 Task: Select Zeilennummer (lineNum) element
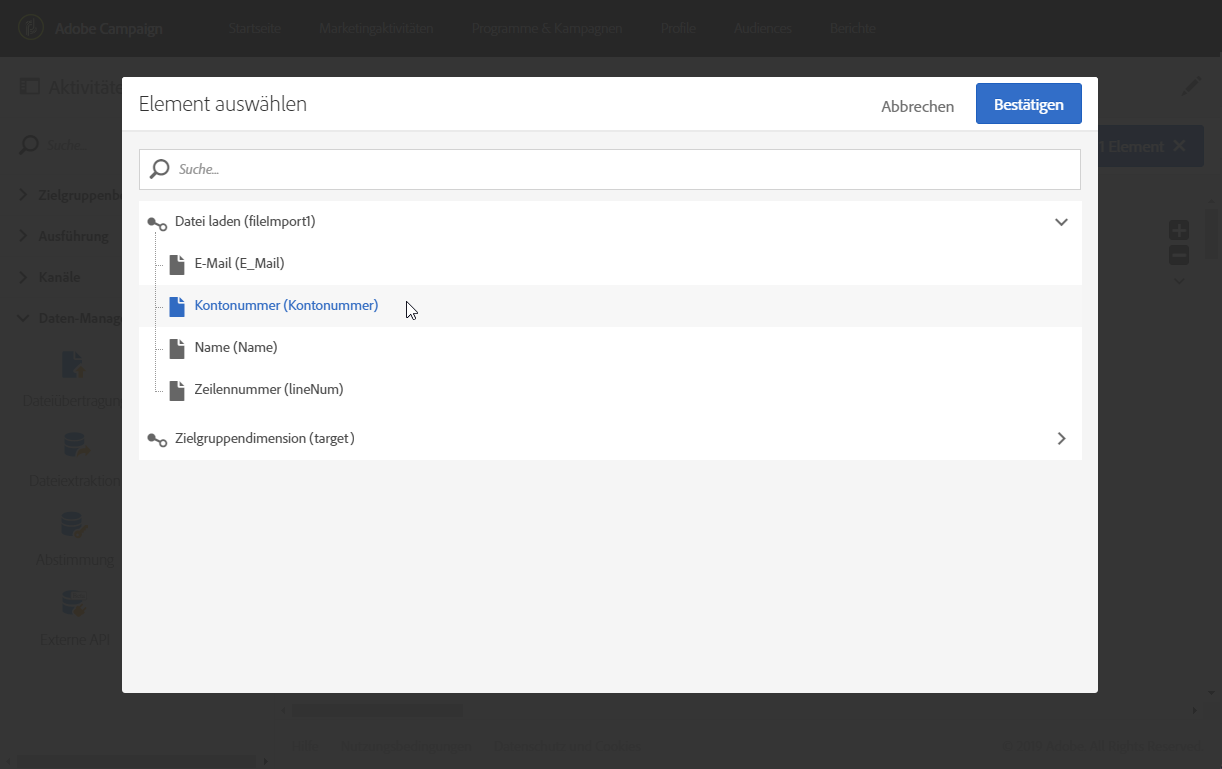point(269,390)
